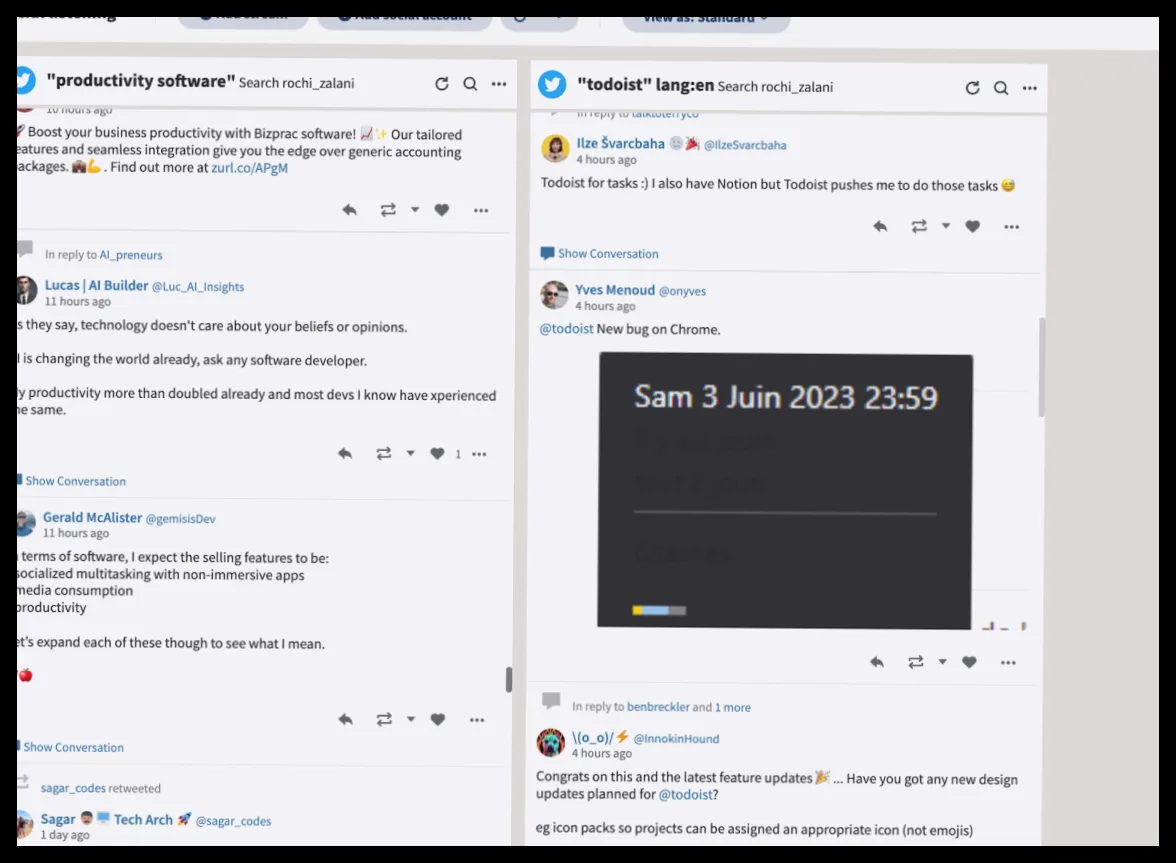Open more actions on Gerald McAlister's tweet

coord(477,720)
